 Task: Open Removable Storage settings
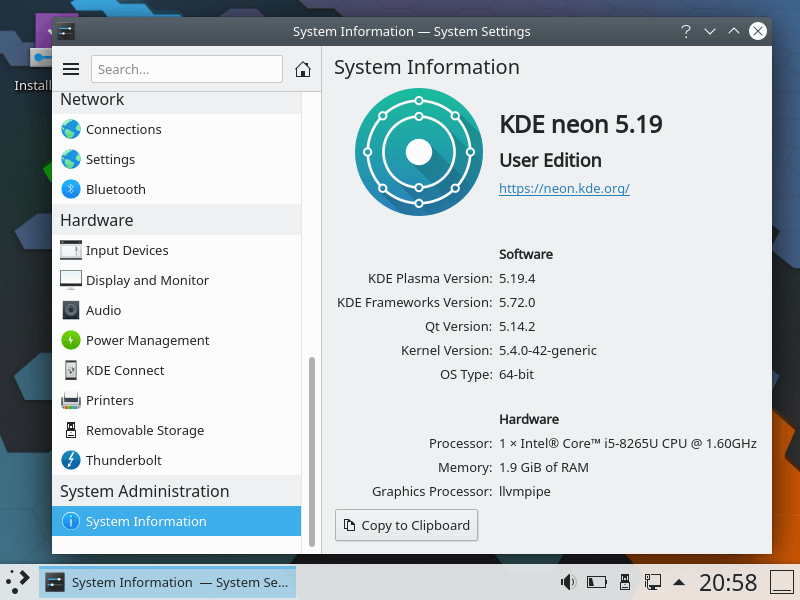point(144,430)
